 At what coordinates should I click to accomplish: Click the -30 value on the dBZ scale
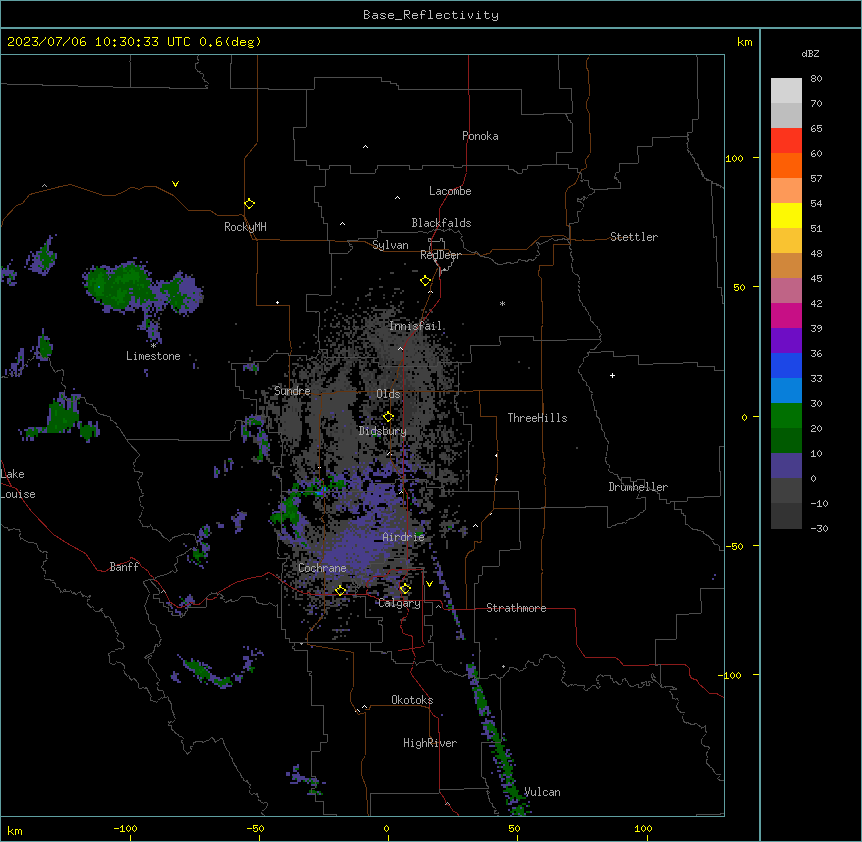[x=819, y=528]
